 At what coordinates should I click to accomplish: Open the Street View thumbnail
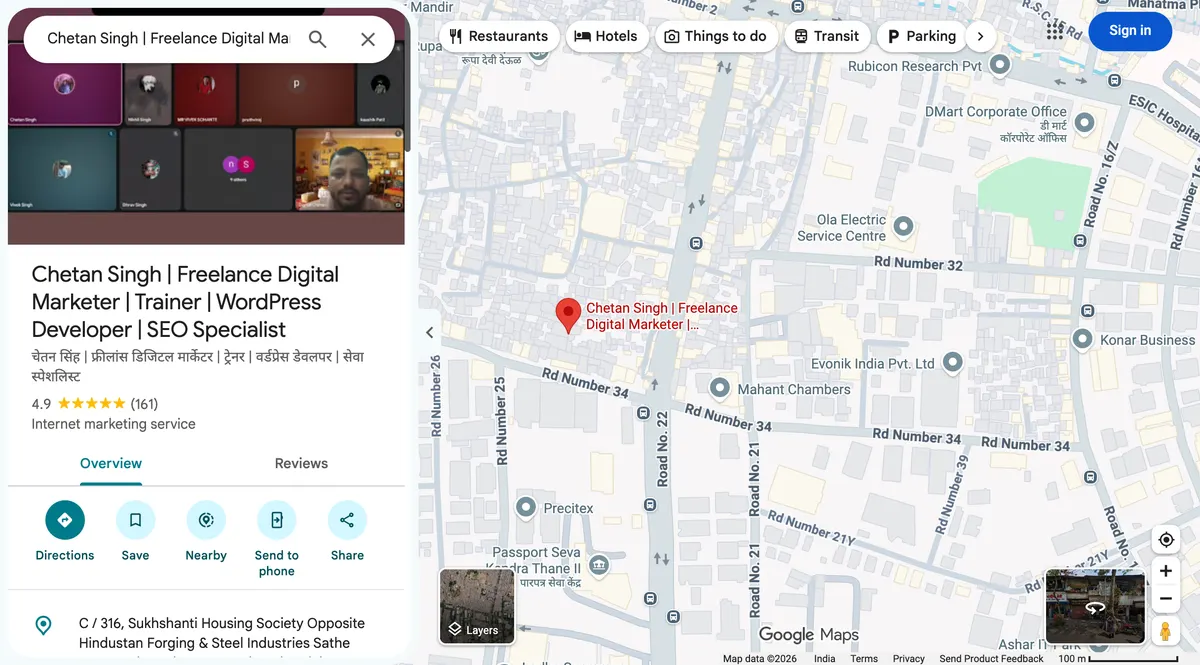click(x=1095, y=606)
